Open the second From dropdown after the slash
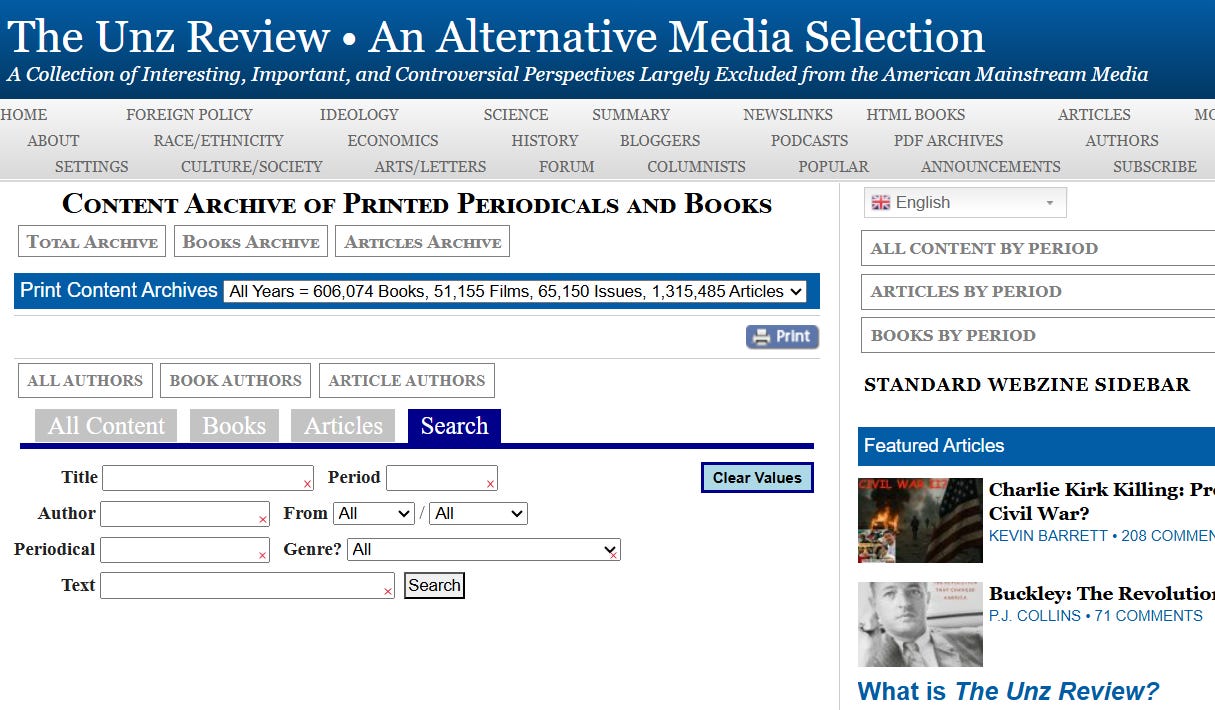This screenshot has width=1215, height=710. tap(479, 513)
